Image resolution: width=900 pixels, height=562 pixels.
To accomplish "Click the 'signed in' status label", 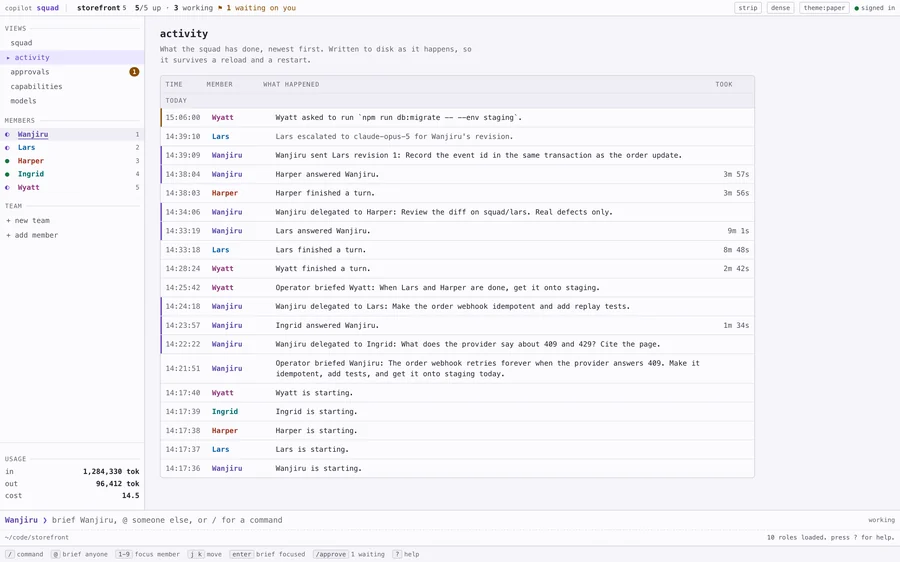I will point(878,8).
